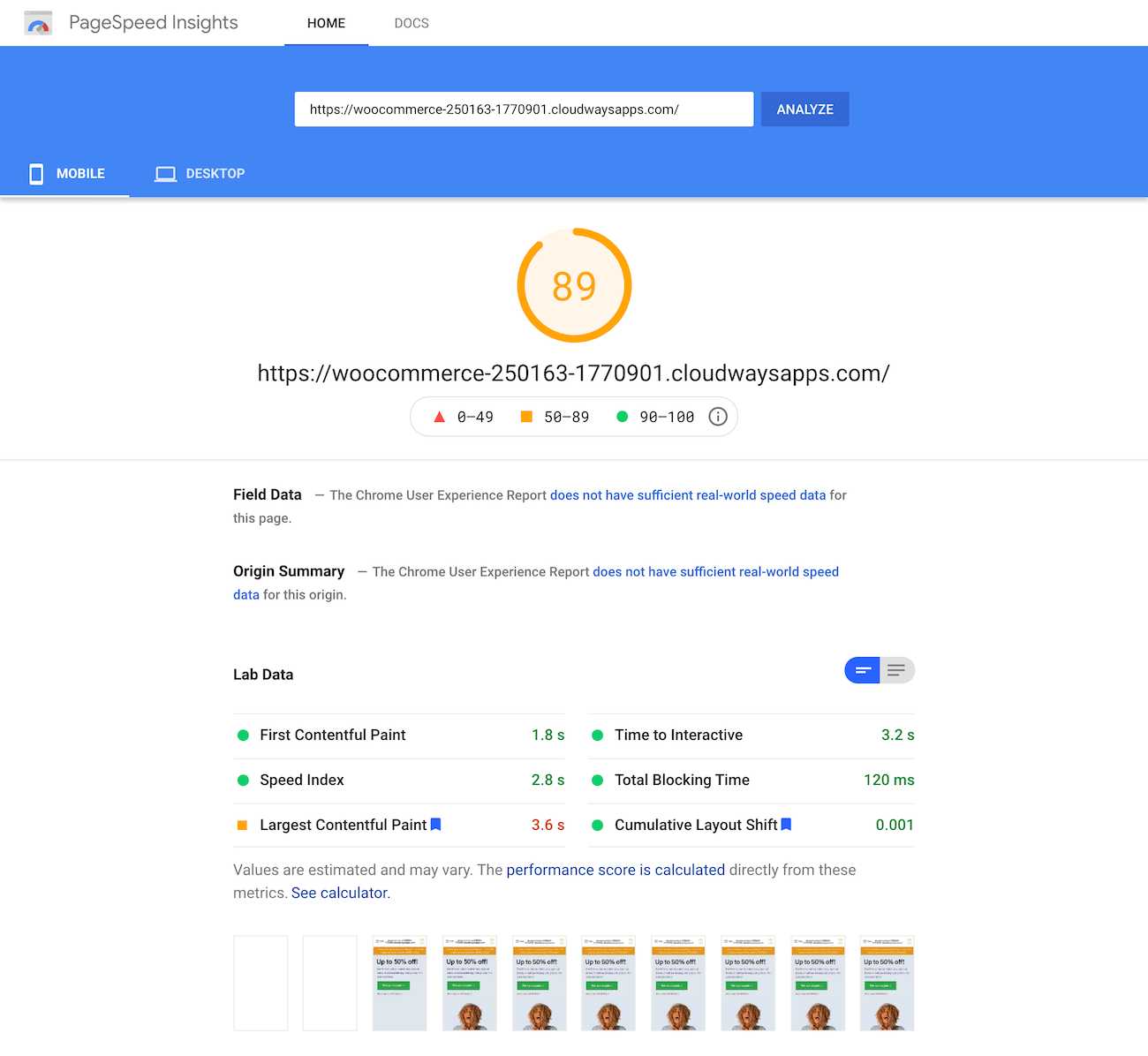
Task: Click the red triangle 0–49 legend icon
Action: pos(439,417)
